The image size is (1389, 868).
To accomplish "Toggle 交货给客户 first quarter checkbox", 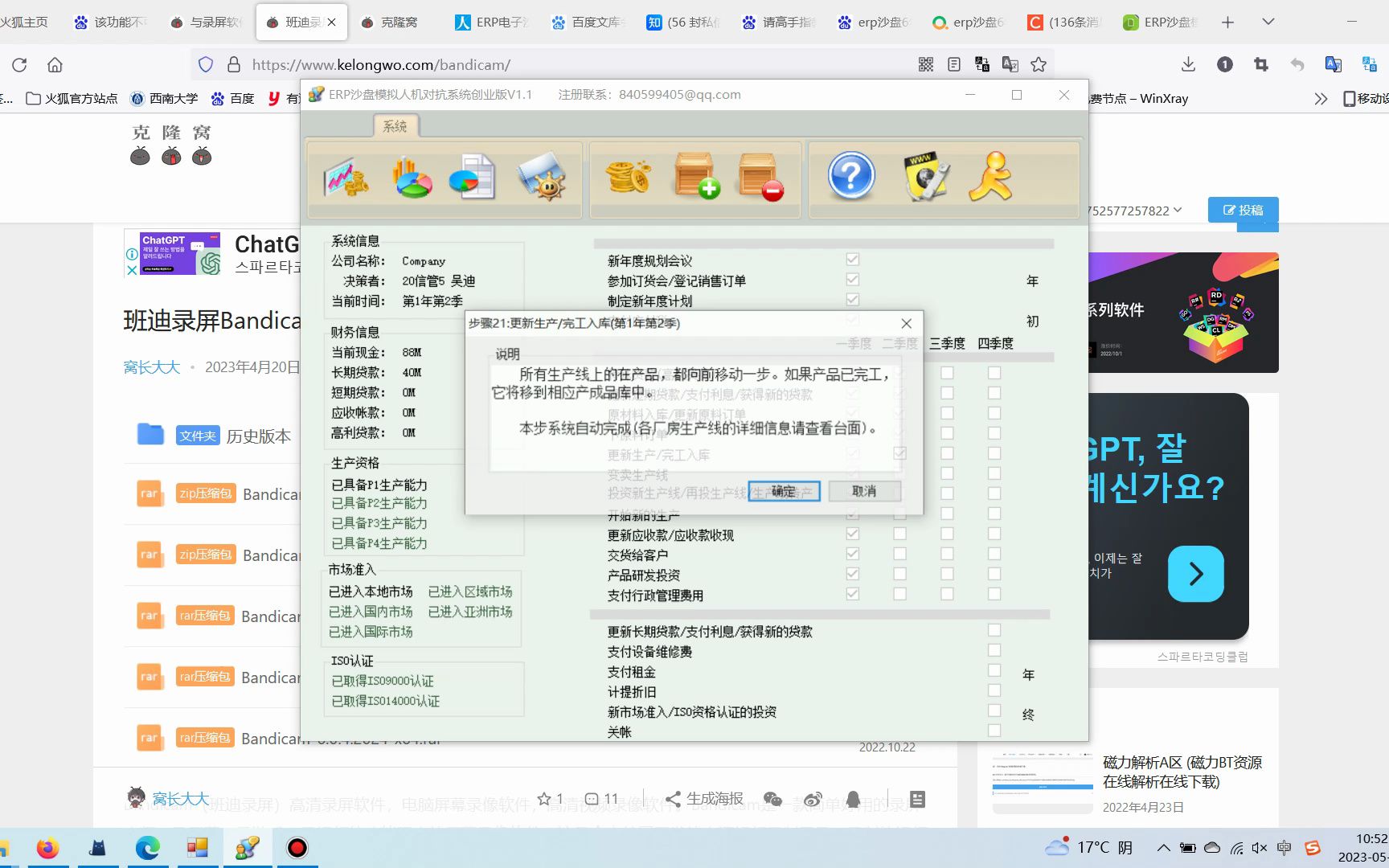I will pos(853,554).
